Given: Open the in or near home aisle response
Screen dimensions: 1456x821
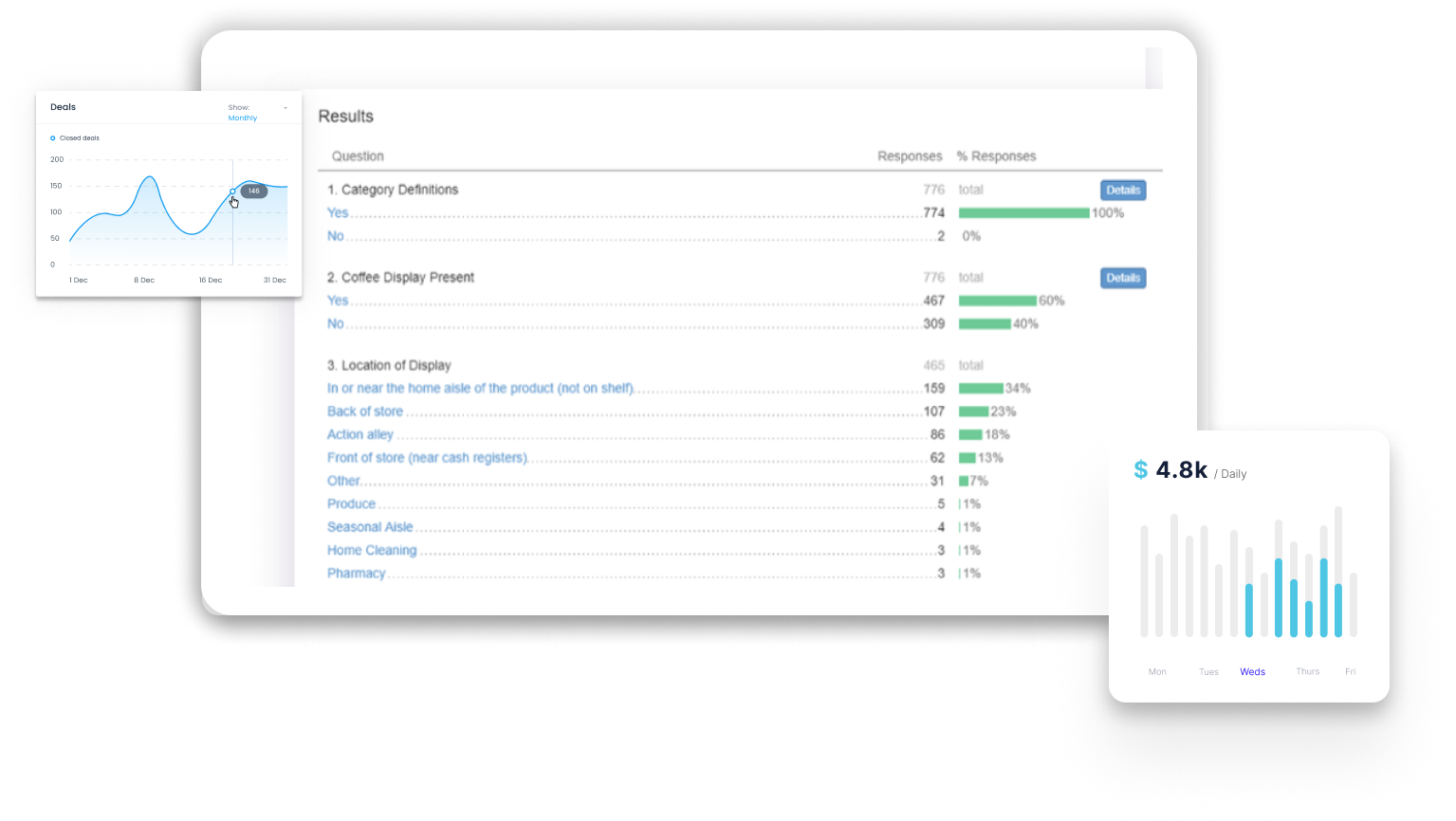Looking at the screenshot, I should pyautogui.click(x=480, y=389).
